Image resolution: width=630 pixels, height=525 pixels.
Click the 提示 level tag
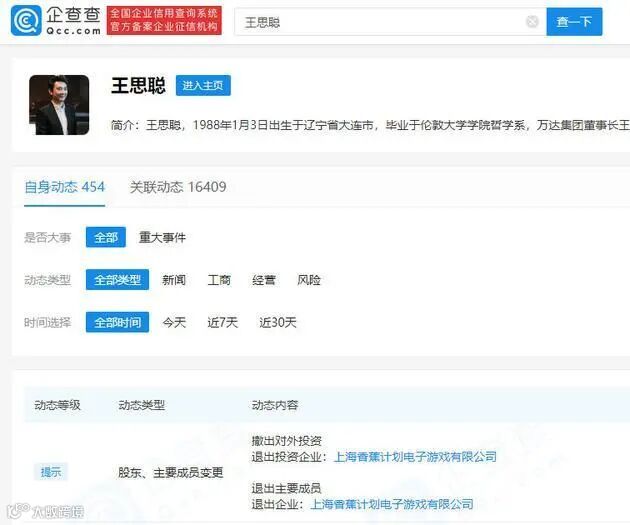51,472
